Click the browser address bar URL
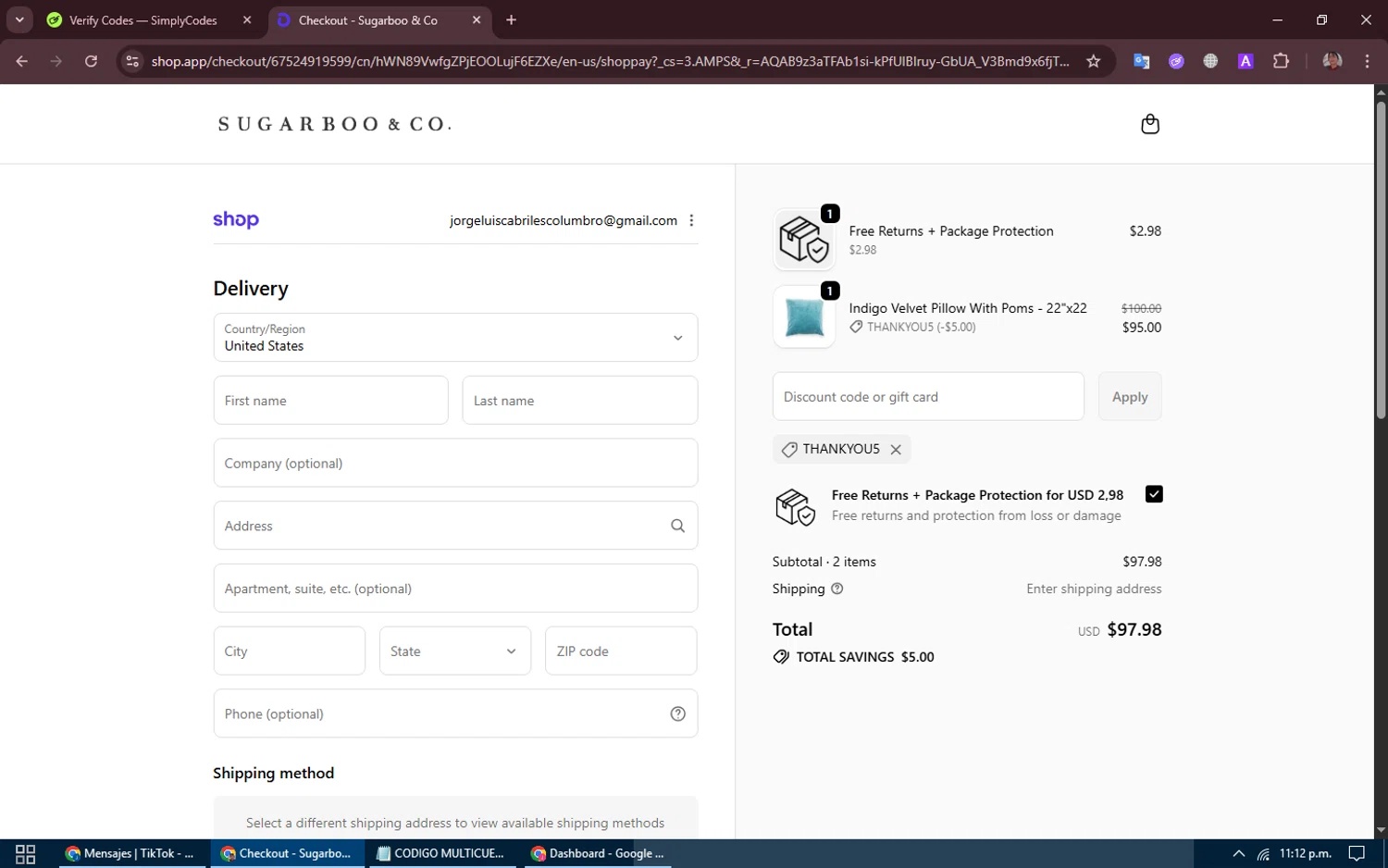 [610, 61]
